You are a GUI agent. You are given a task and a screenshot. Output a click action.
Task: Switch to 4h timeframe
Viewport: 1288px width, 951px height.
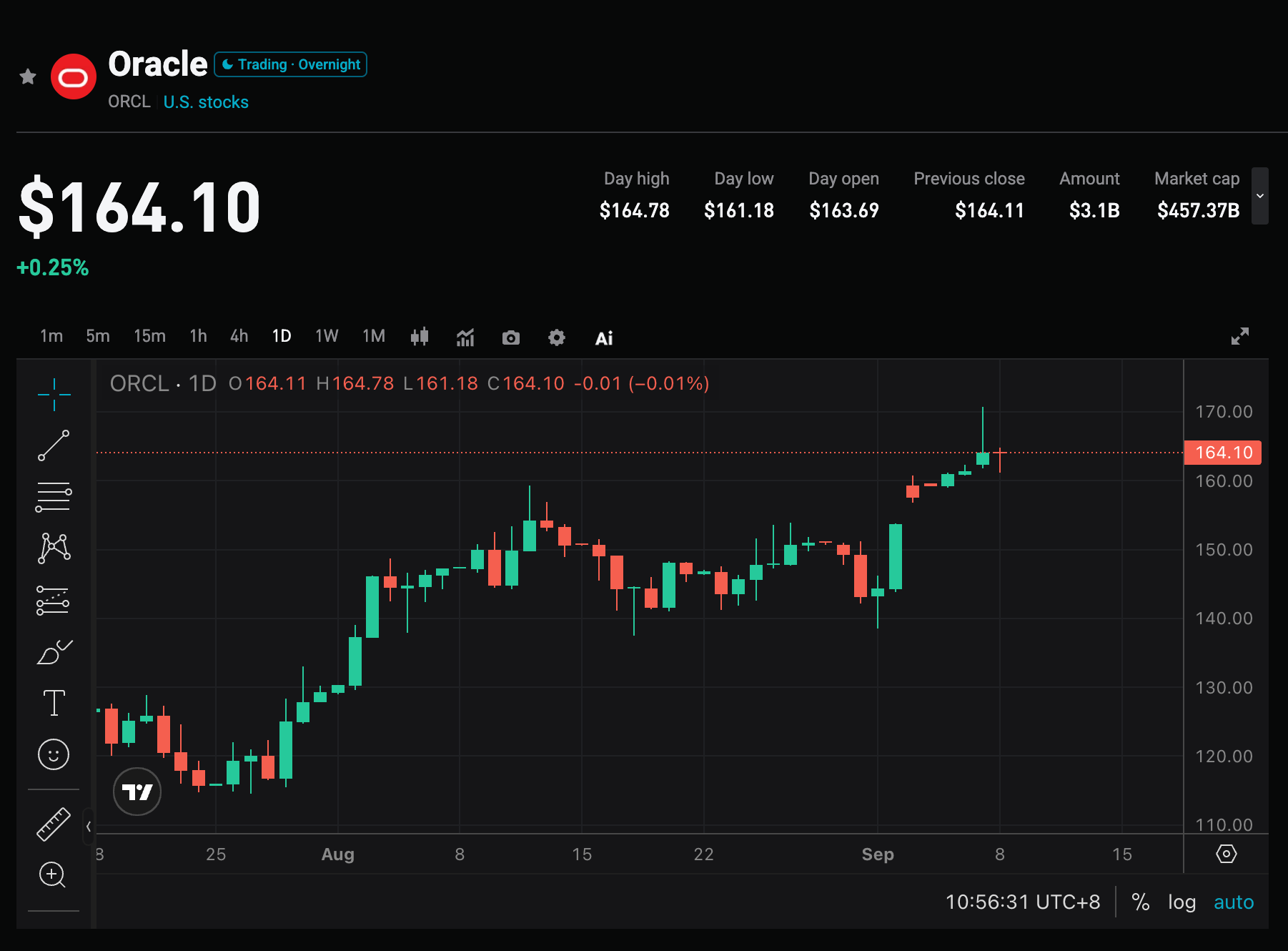pos(239,336)
